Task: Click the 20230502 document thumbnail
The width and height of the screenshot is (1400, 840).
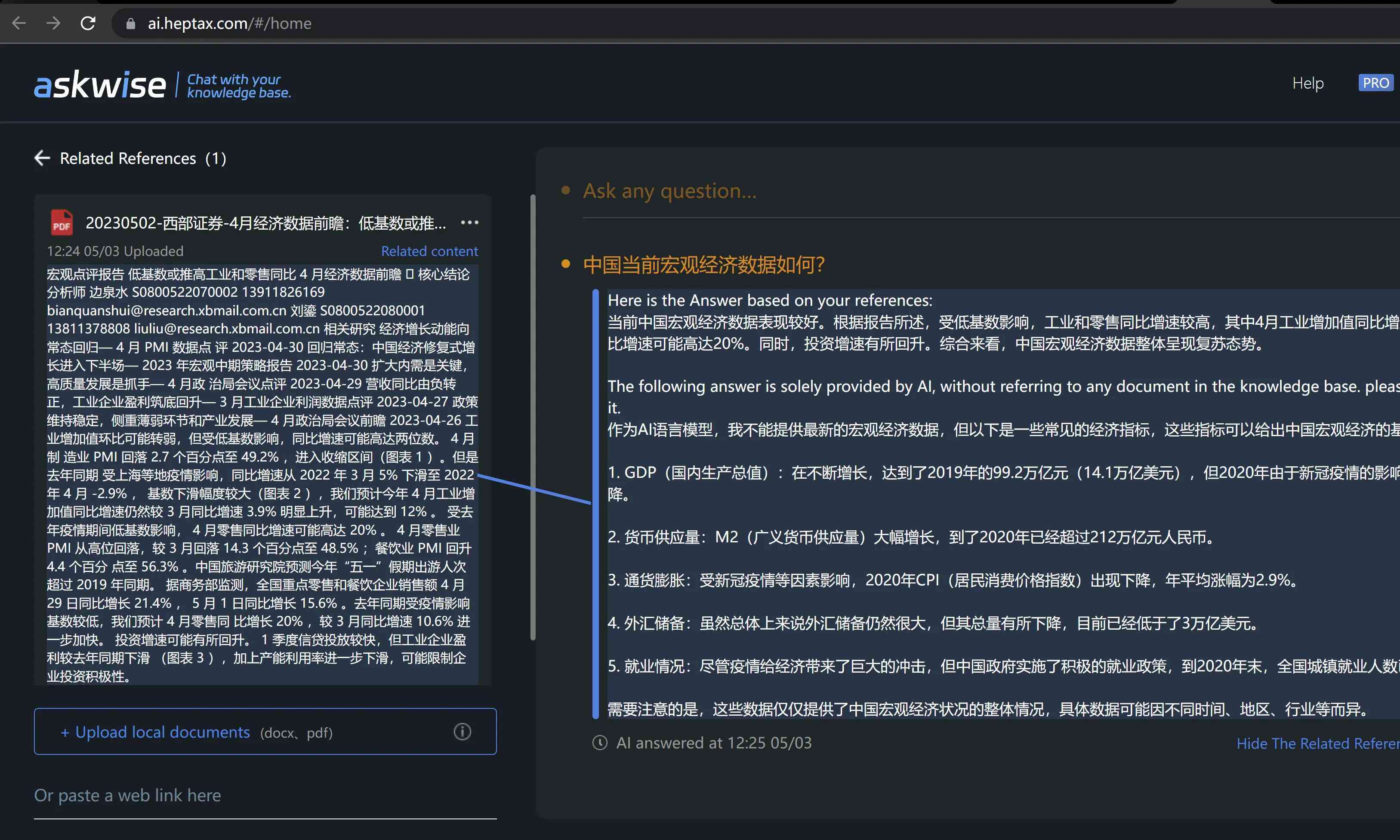Action: click(60, 221)
